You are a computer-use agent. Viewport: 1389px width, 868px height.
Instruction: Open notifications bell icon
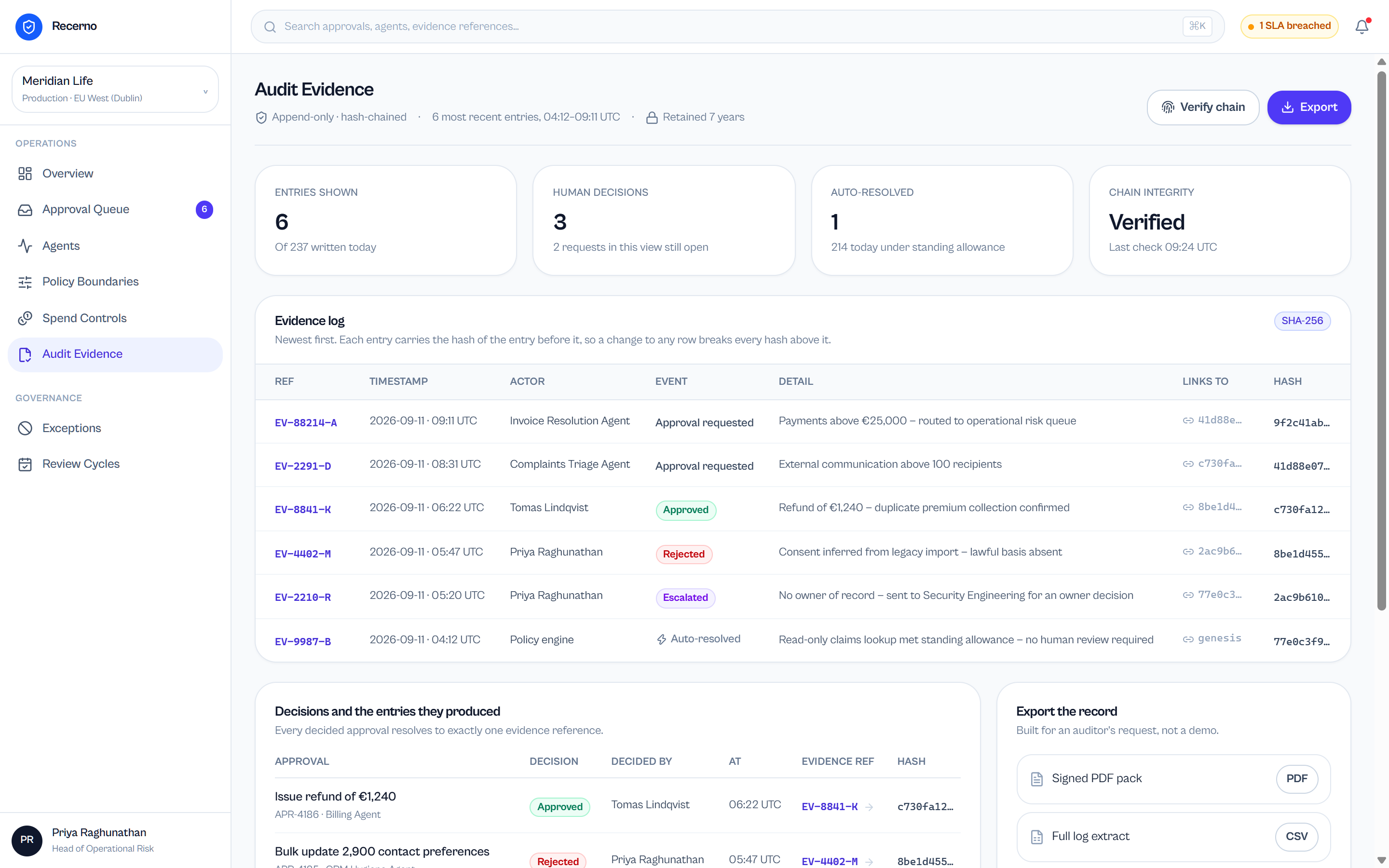(1362, 27)
